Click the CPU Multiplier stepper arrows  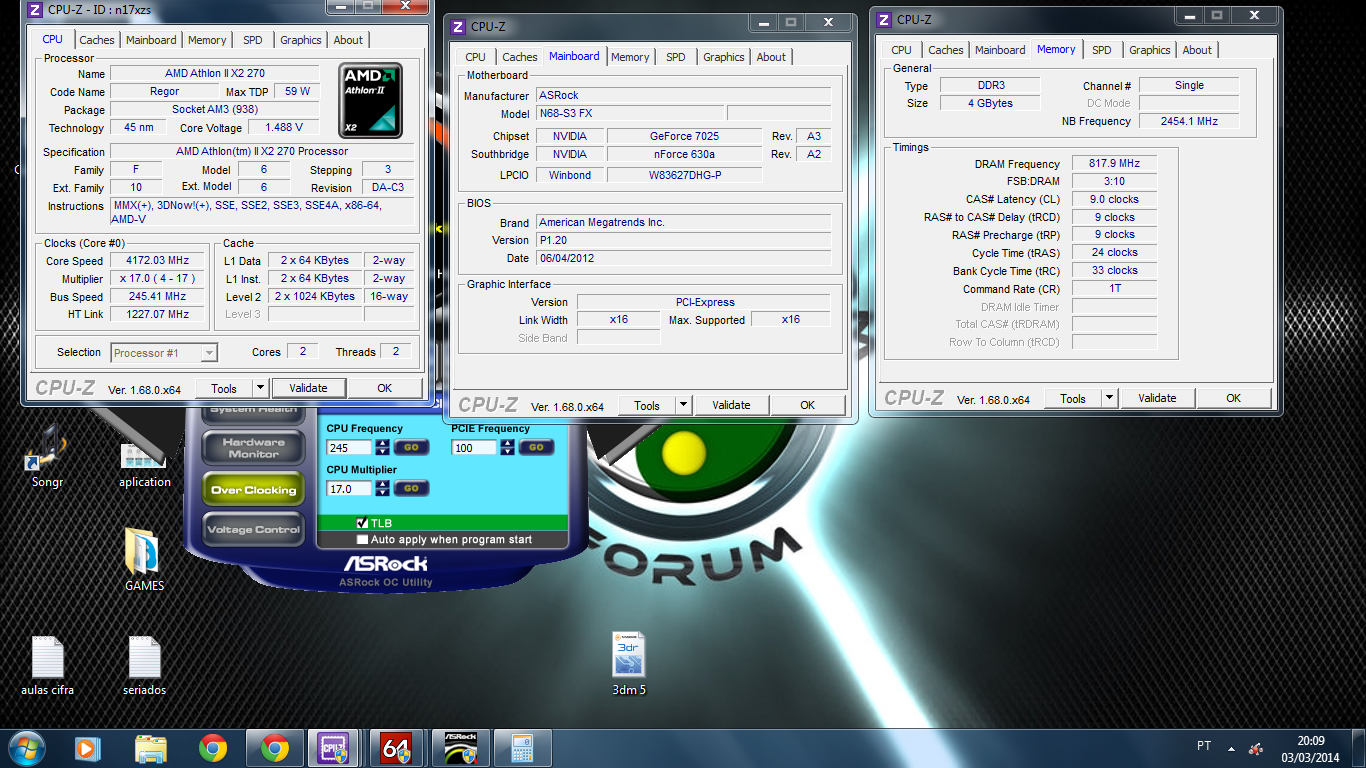(x=381, y=488)
